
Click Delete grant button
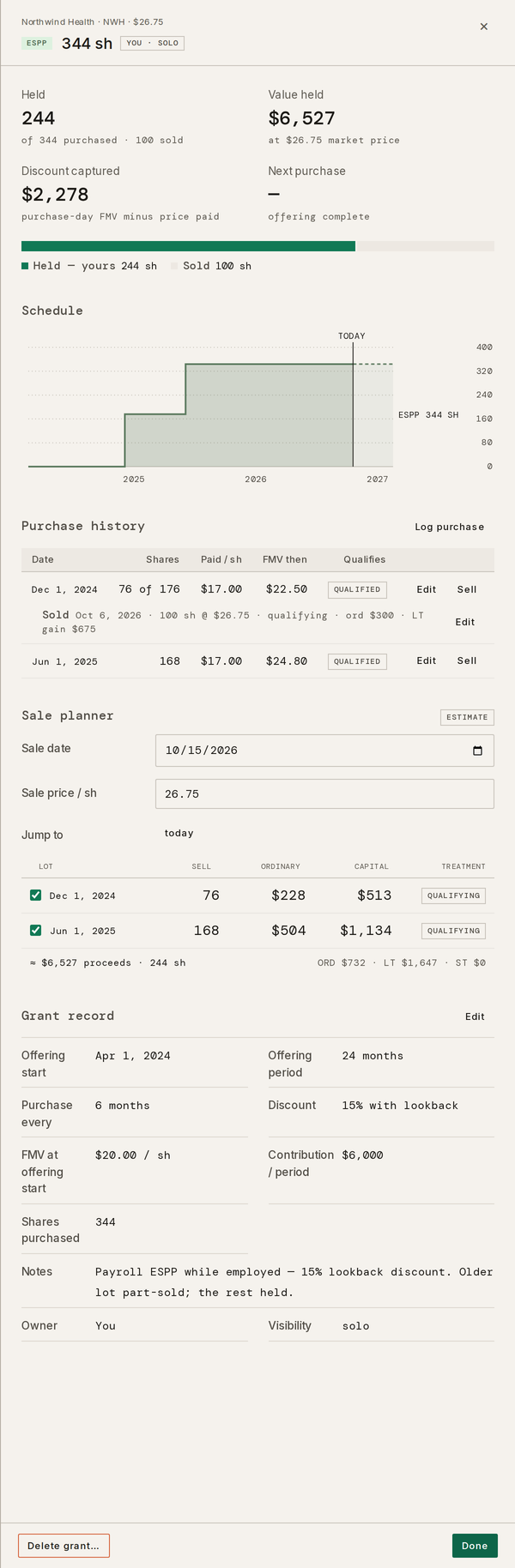pos(64,1546)
